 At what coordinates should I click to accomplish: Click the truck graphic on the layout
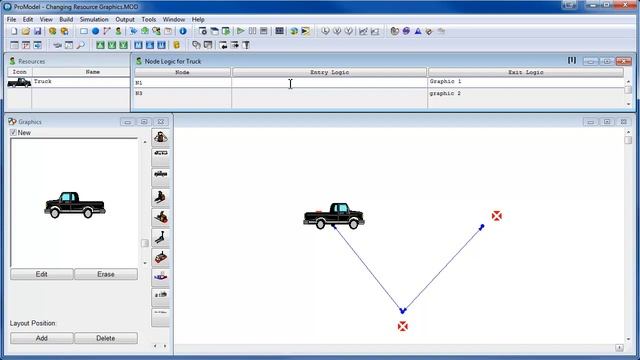point(334,216)
